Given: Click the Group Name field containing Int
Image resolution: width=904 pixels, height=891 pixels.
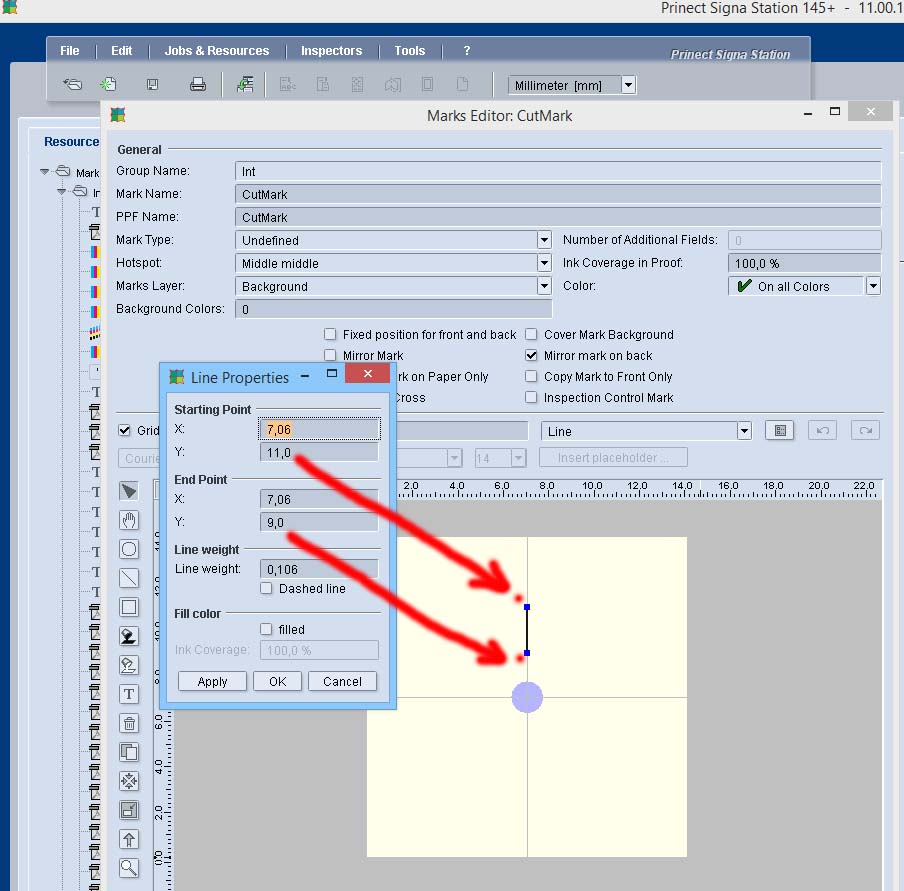Looking at the screenshot, I should click(x=558, y=171).
